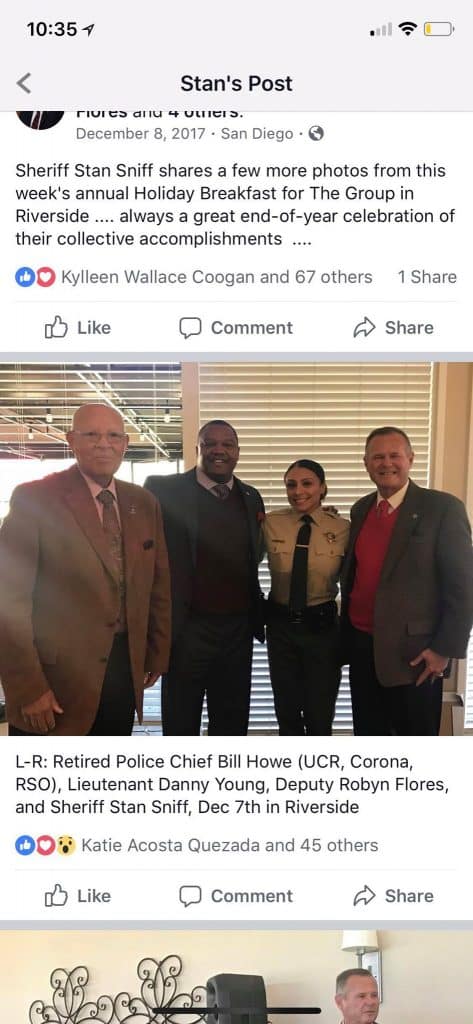Viewport: 473px width, 1024px height.
Task: Open the group photo with four people
Action: (236, 549)
